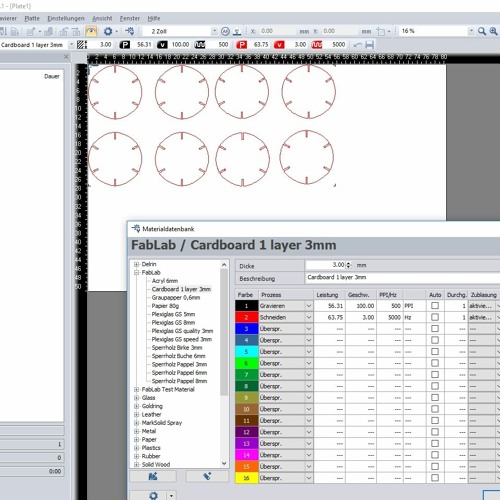This screenshot has height=500, width=500.
Task: Click the red Hz waveform icon
Action: click(x=317, y=45)
